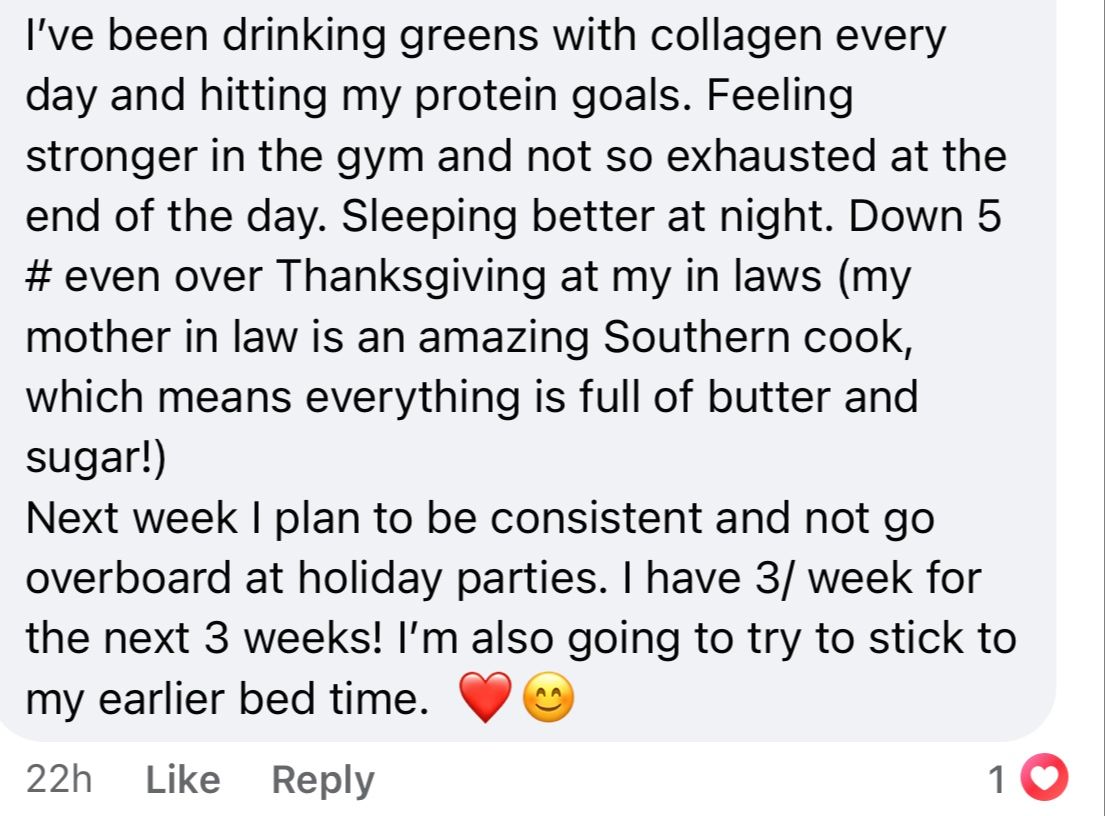This screenshot has height=816, width=1105.
Task: Click the red heart emoji in comment
Action: [486, 697]
